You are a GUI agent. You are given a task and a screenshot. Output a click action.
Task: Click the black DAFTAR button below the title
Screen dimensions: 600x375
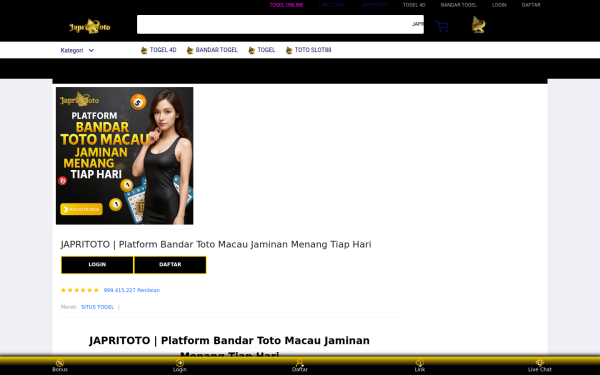(x=170, y=265)
